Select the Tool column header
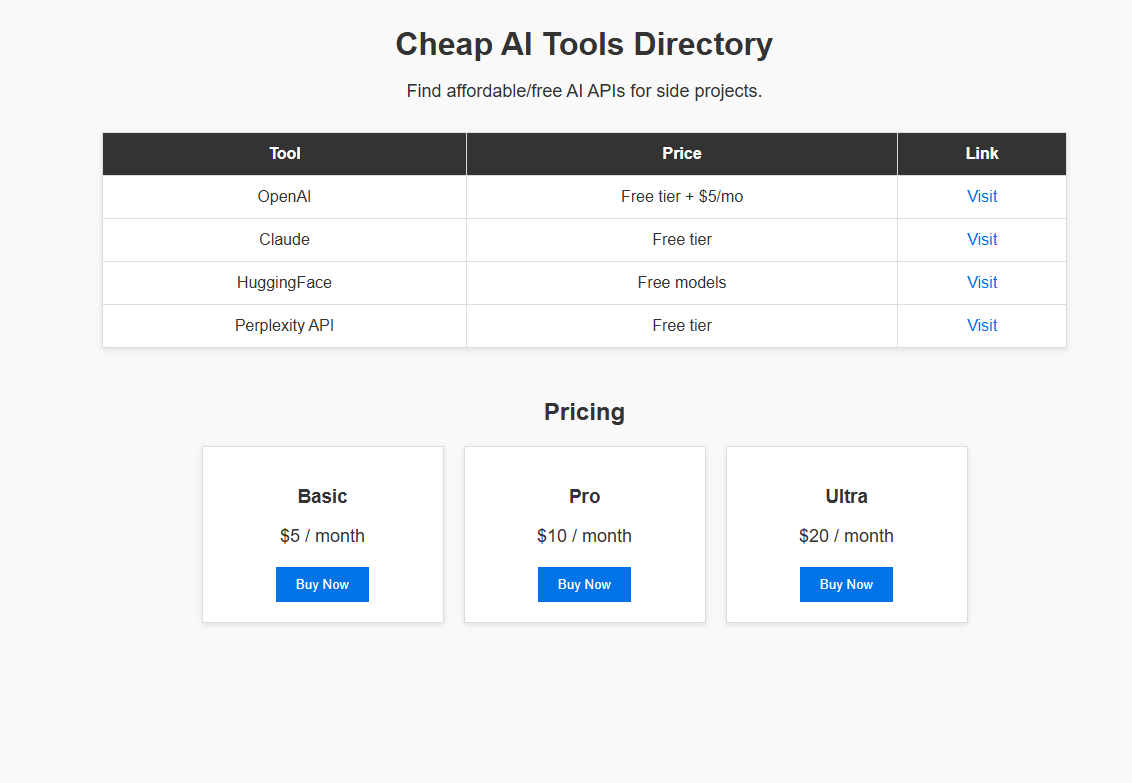1132x783 pixels. pos(284,154)
